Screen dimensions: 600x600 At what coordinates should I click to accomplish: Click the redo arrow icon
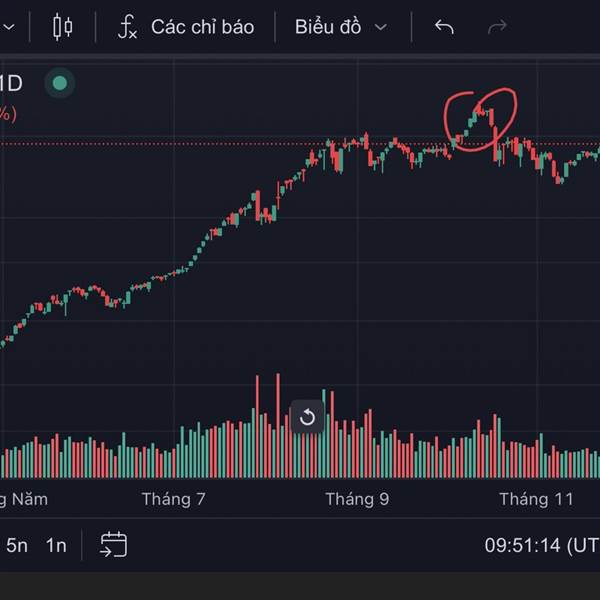click(497, 27)
